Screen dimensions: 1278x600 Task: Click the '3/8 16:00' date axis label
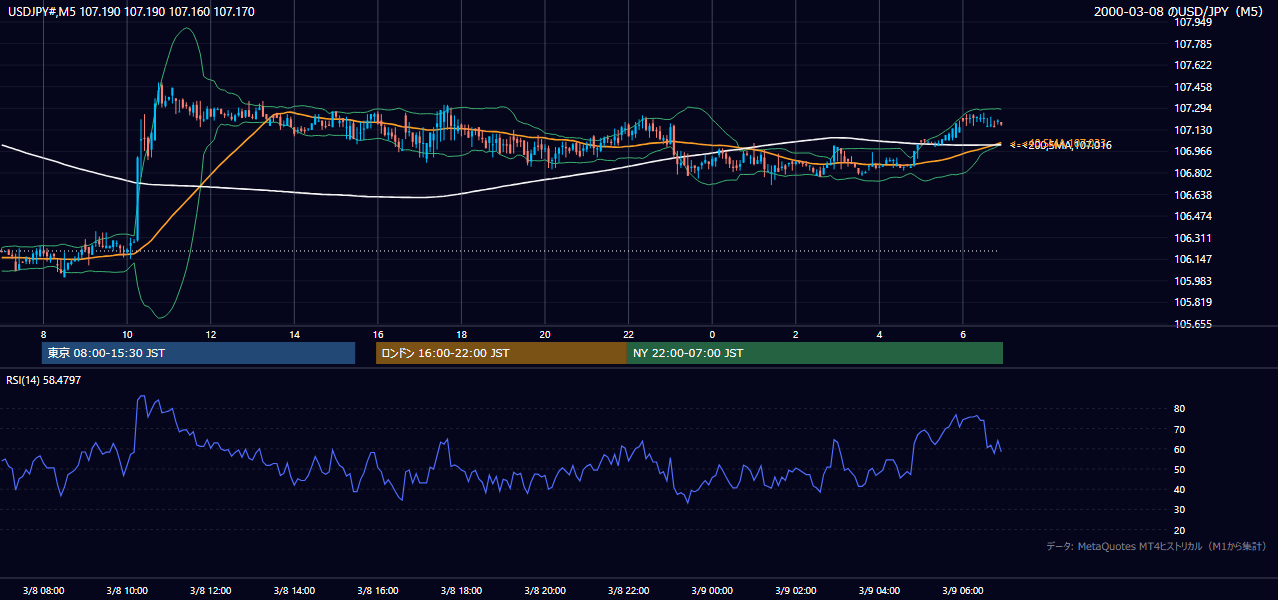[x=378, y=590]
